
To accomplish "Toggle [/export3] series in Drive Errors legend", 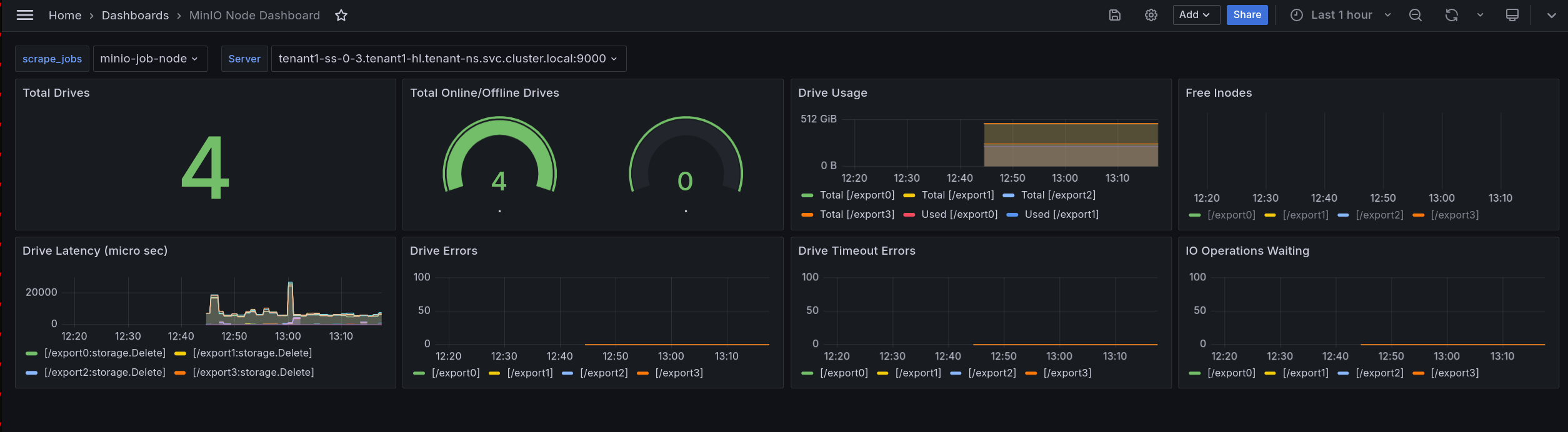I will tap(678, 373).
